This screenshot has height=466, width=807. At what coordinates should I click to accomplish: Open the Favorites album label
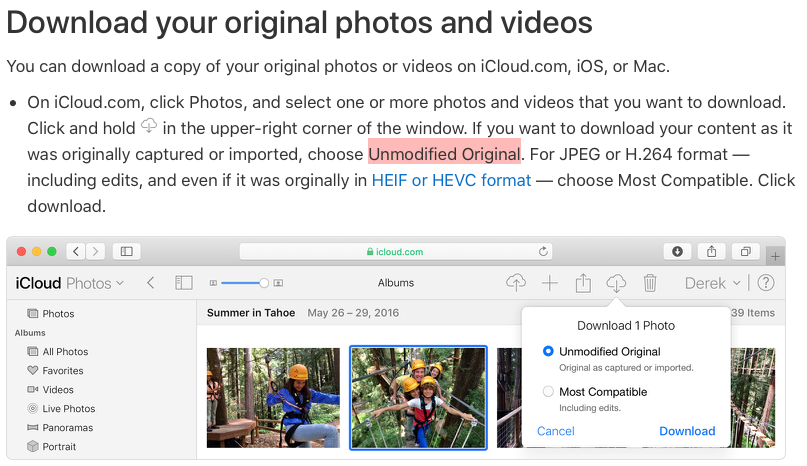coord(63,371)
